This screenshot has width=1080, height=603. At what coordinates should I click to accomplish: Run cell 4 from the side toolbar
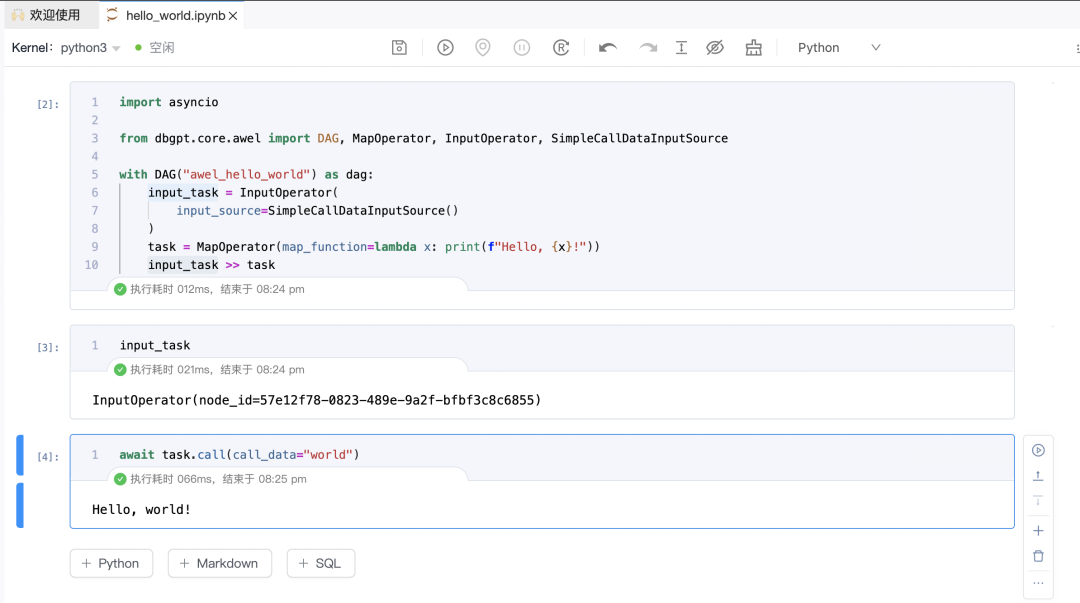(1038, 451)
